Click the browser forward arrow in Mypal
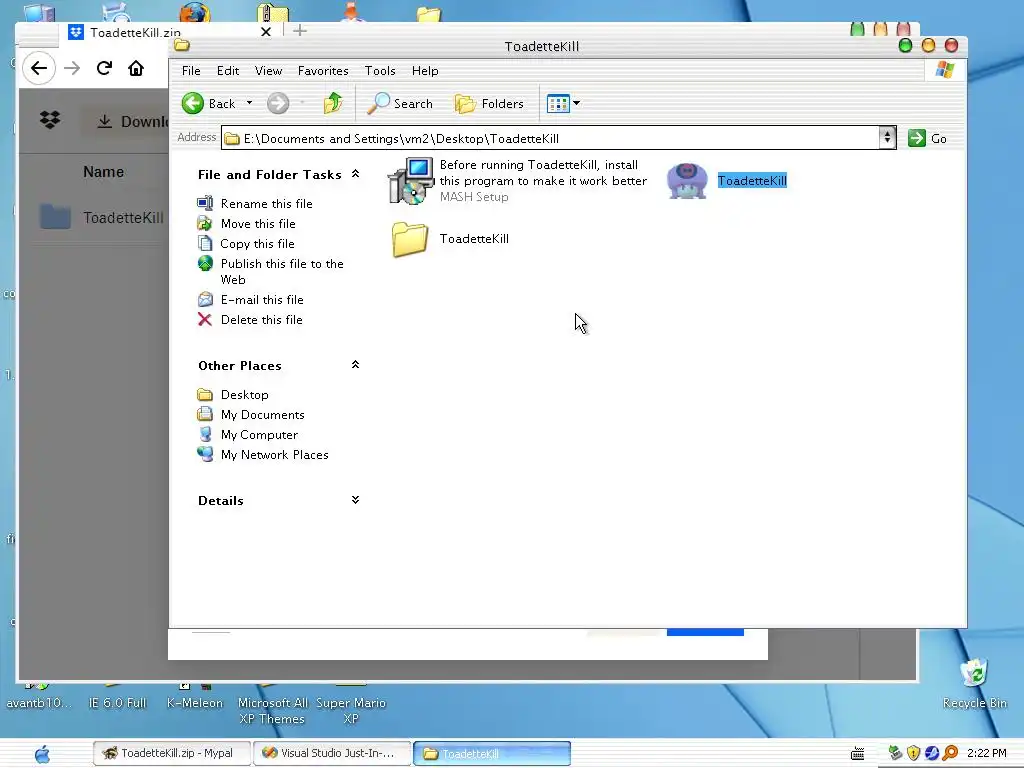The height and width of the screenshot is (768, 1024). (x=72, y=68)
